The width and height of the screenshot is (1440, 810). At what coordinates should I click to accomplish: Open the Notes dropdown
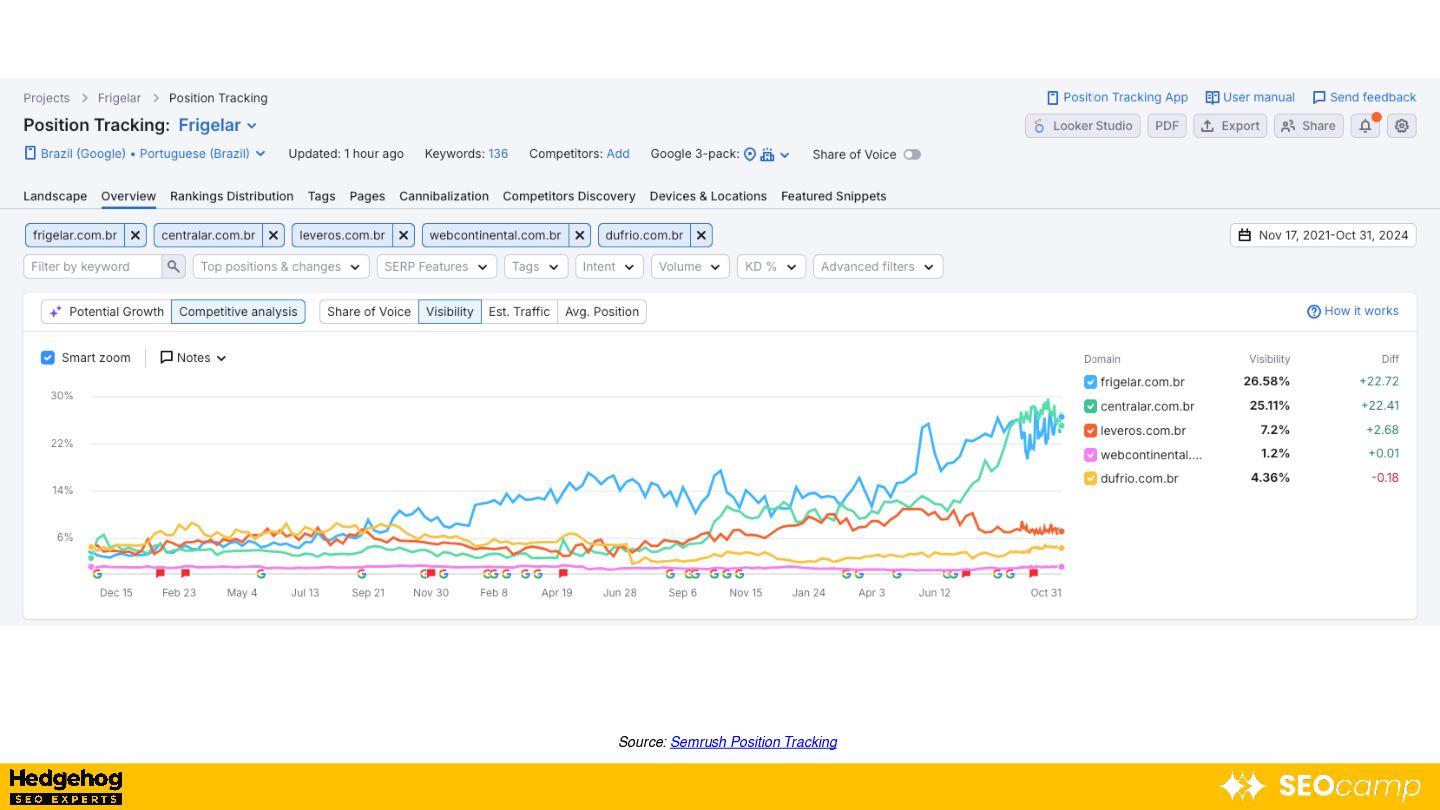[193, 358]
